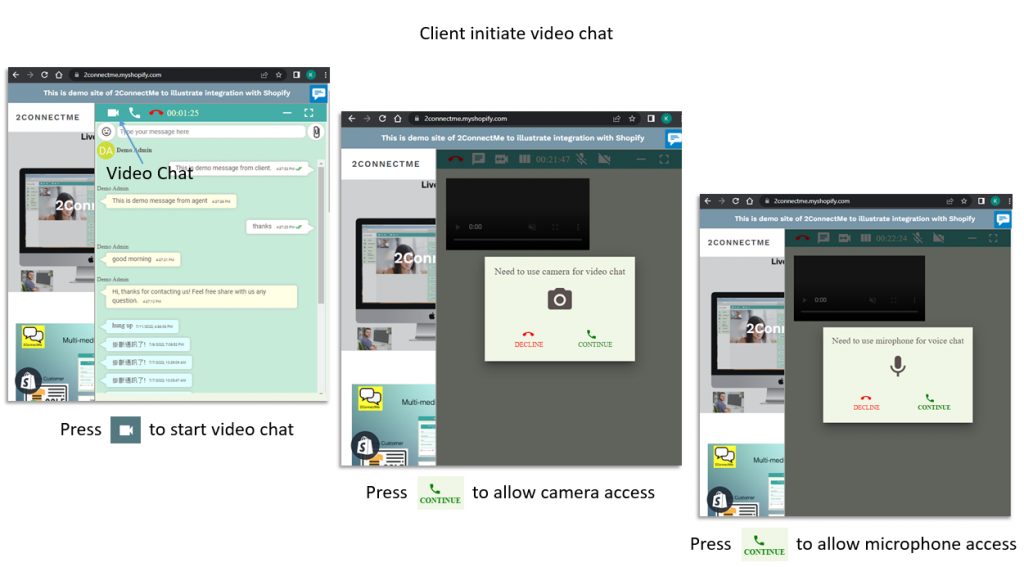Click the Shopify bag icon in the chat window
1024x567 pixels.
pyautogui.click(x=28, y=381)
